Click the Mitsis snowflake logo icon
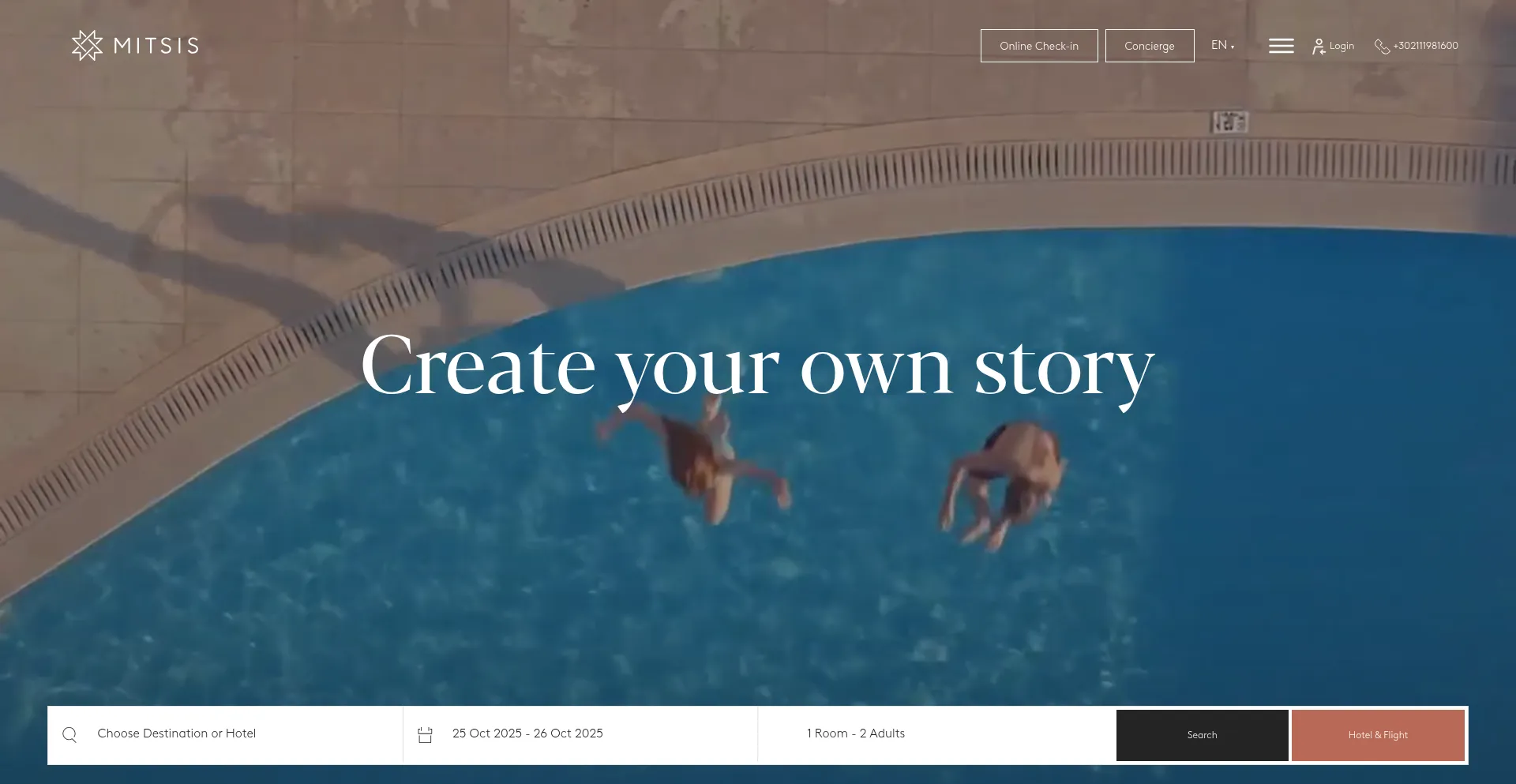 point(87,46)
